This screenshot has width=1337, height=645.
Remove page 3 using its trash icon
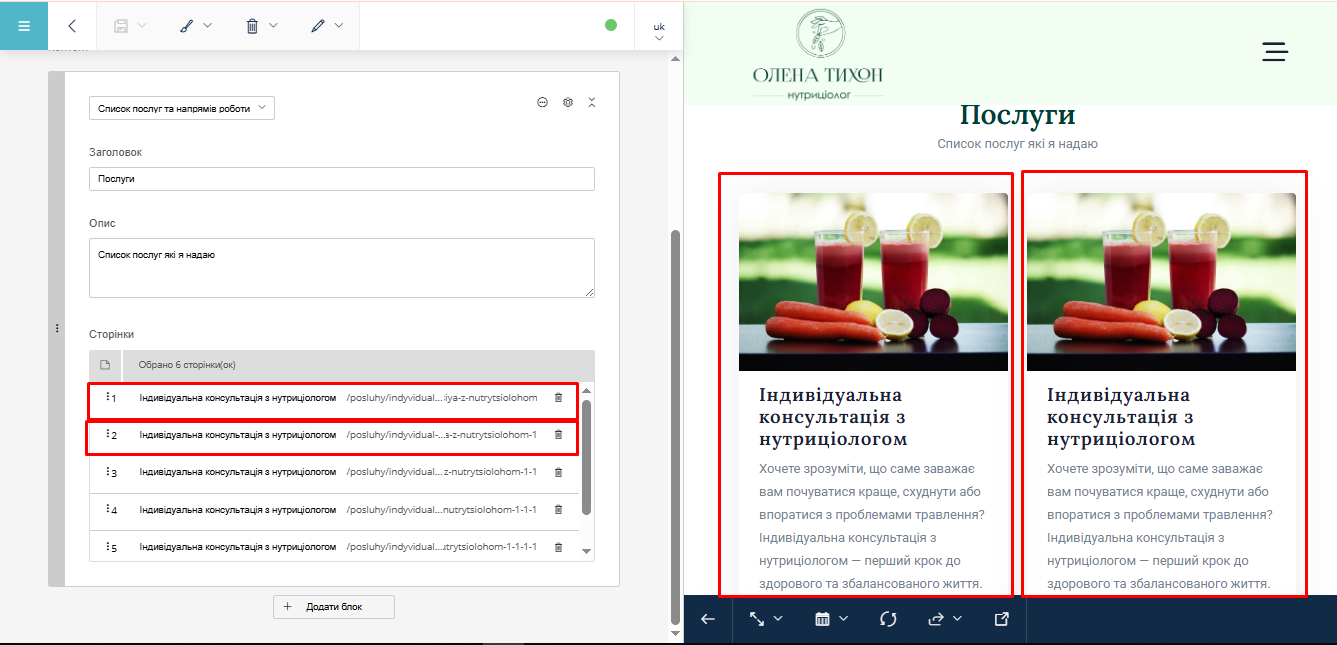[x=558, y=472]
